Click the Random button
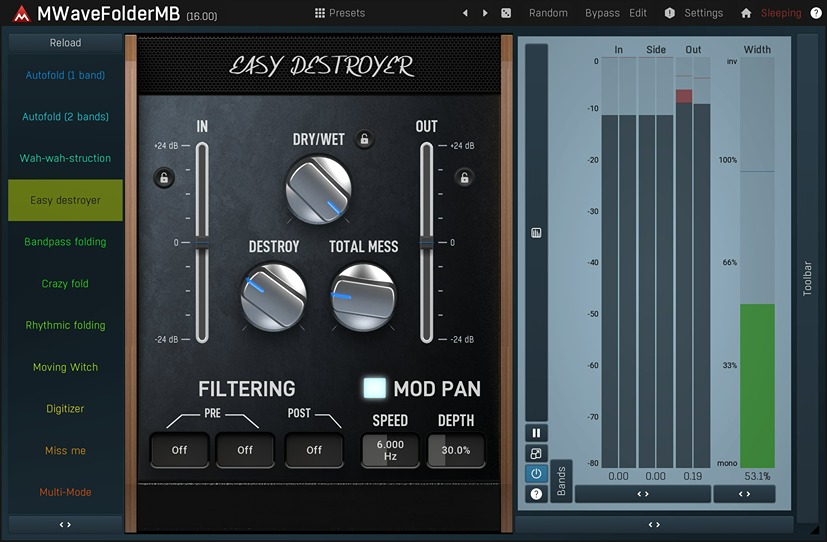This screenshot has width=827, height=542. click(548, 13)
